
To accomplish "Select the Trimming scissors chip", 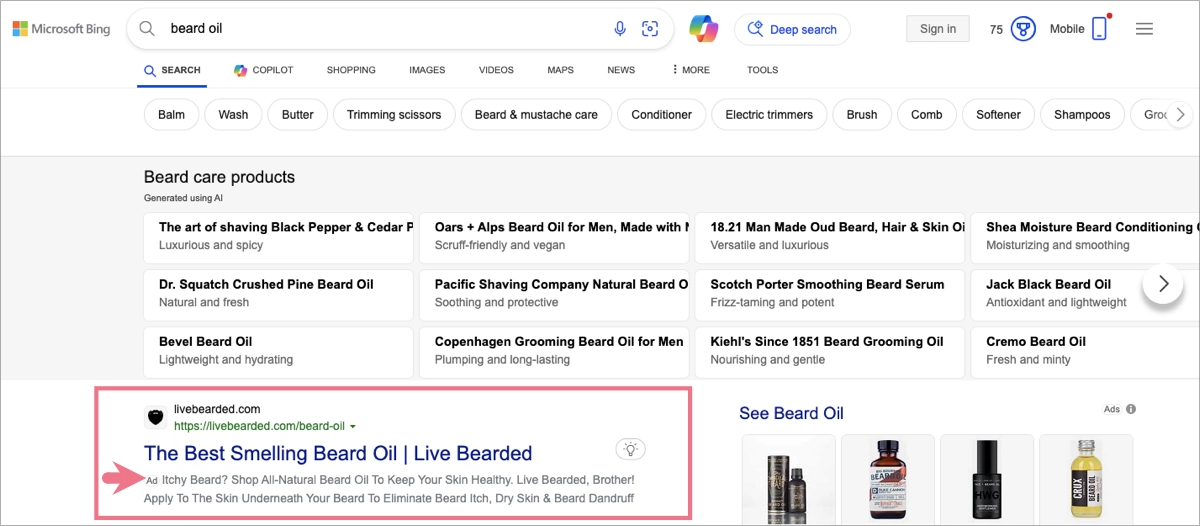I will (x=394, y=115).
